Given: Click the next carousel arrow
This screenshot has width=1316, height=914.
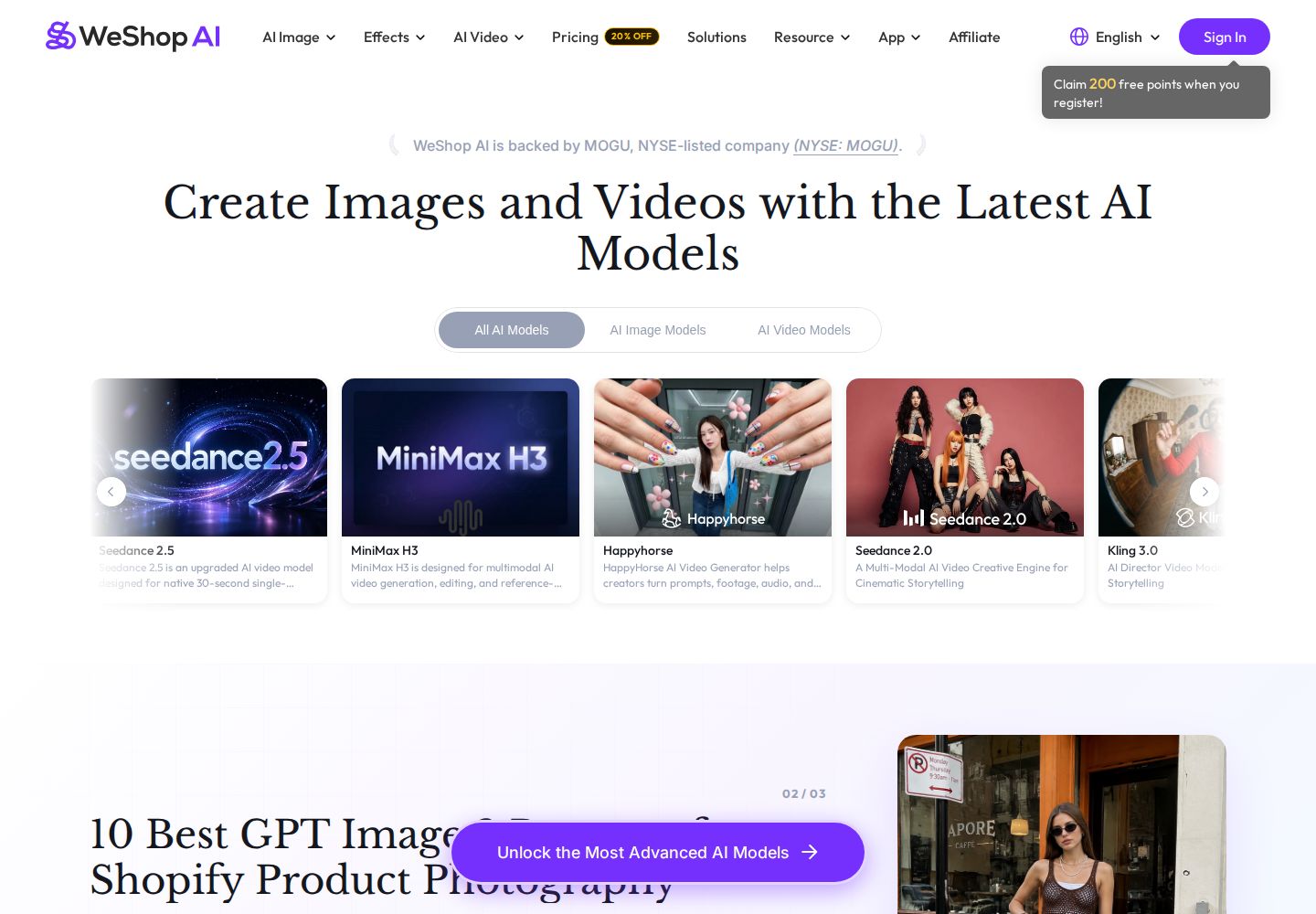Looking at the screenshot, I should pos(1205,492).
